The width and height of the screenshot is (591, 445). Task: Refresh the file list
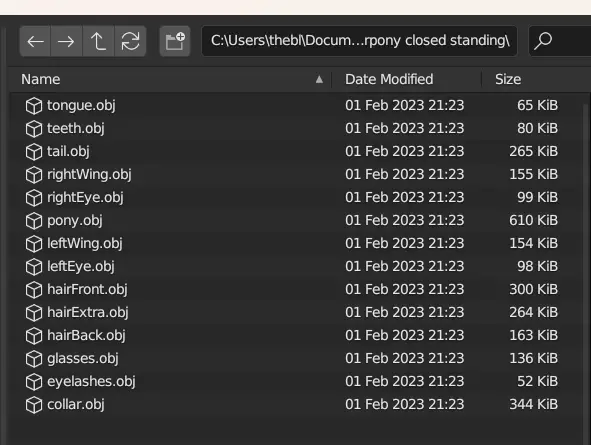coord(130,41)
